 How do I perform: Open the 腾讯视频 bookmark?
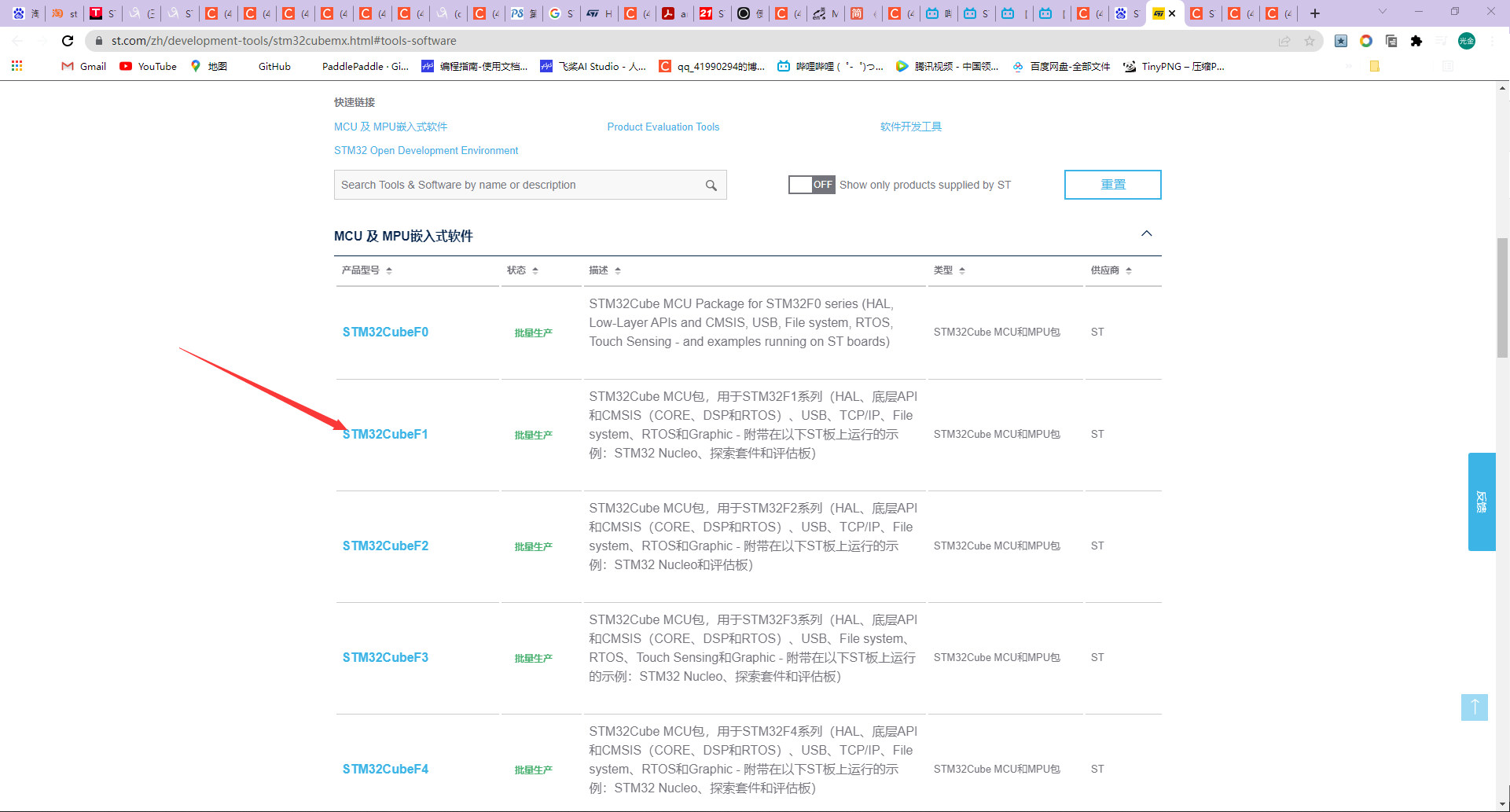(947, 66)
